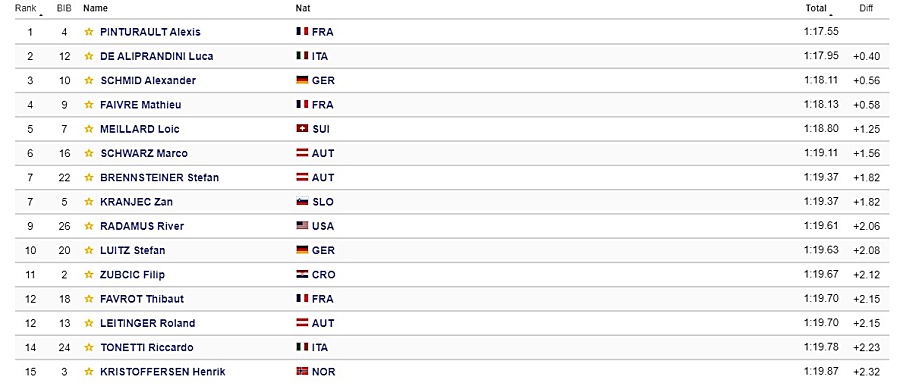This screenshot has height=383, width=900.
Task: Click the USA flag in RADAMUS row
Action: click(302, 226)
